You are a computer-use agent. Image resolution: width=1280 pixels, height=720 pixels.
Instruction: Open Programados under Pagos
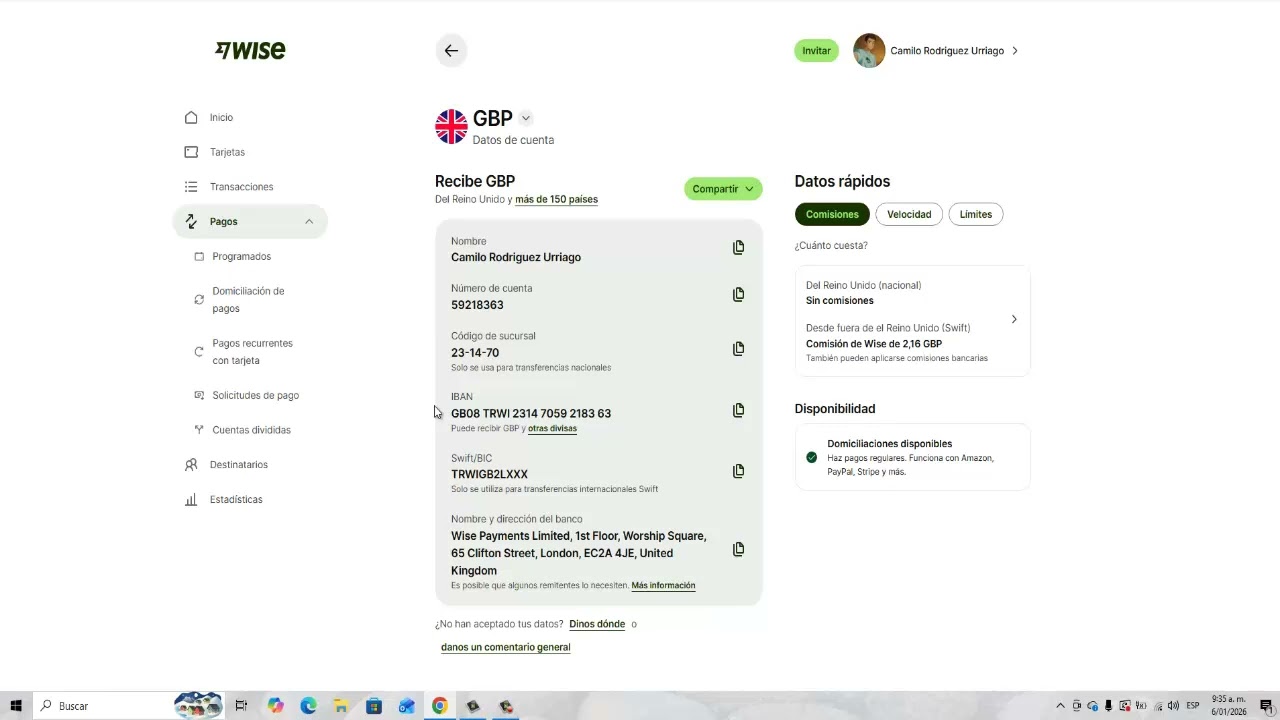tap(241, 257)
